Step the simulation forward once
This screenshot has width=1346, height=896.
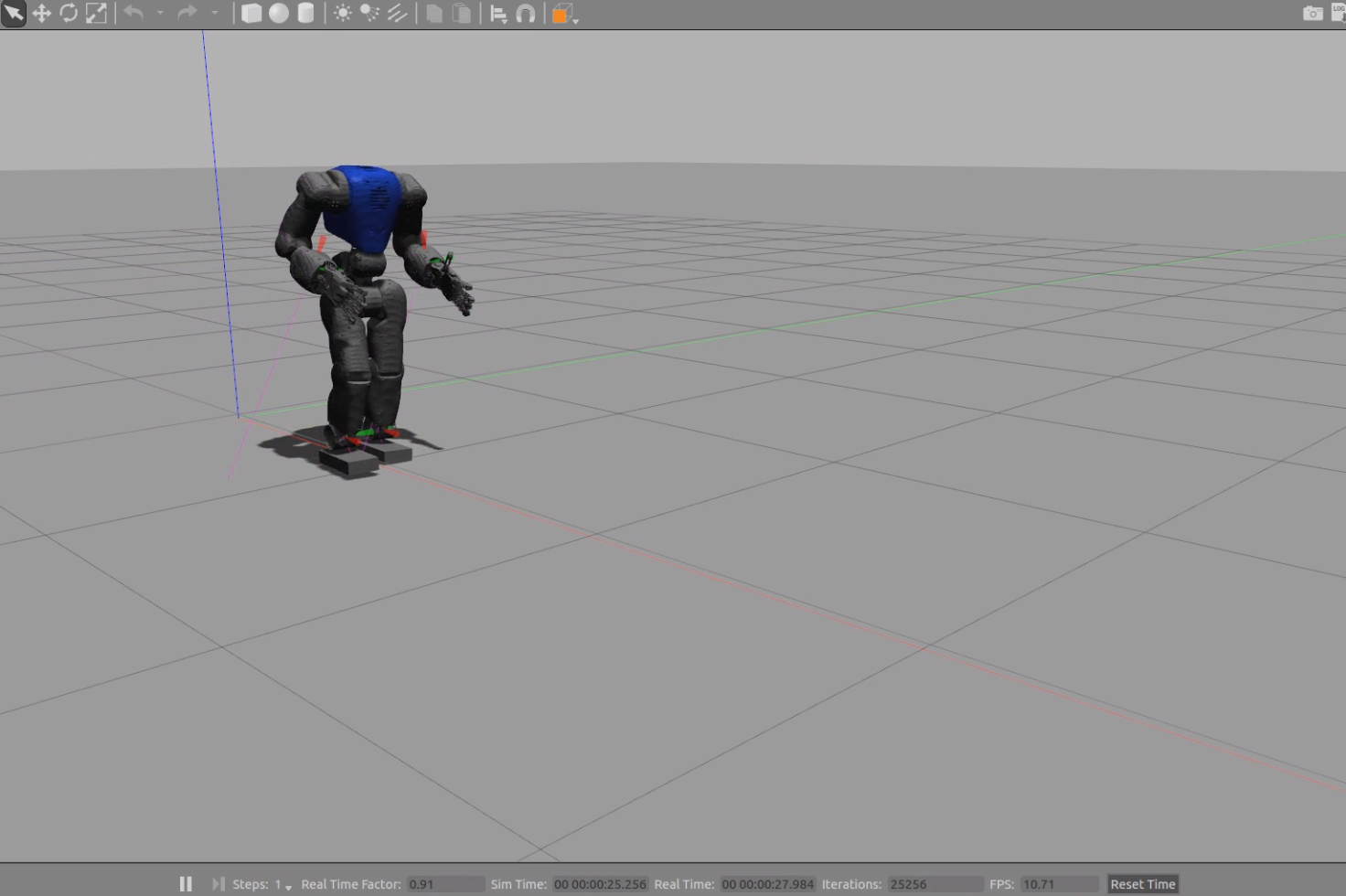pos(218,884)
